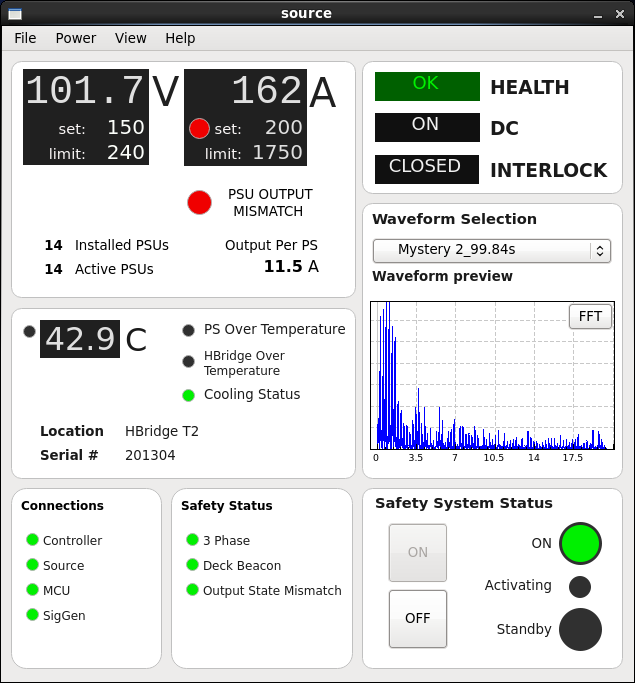Click the safety system ON button
This screenshot has width=635, height=683.
(418, 552)
